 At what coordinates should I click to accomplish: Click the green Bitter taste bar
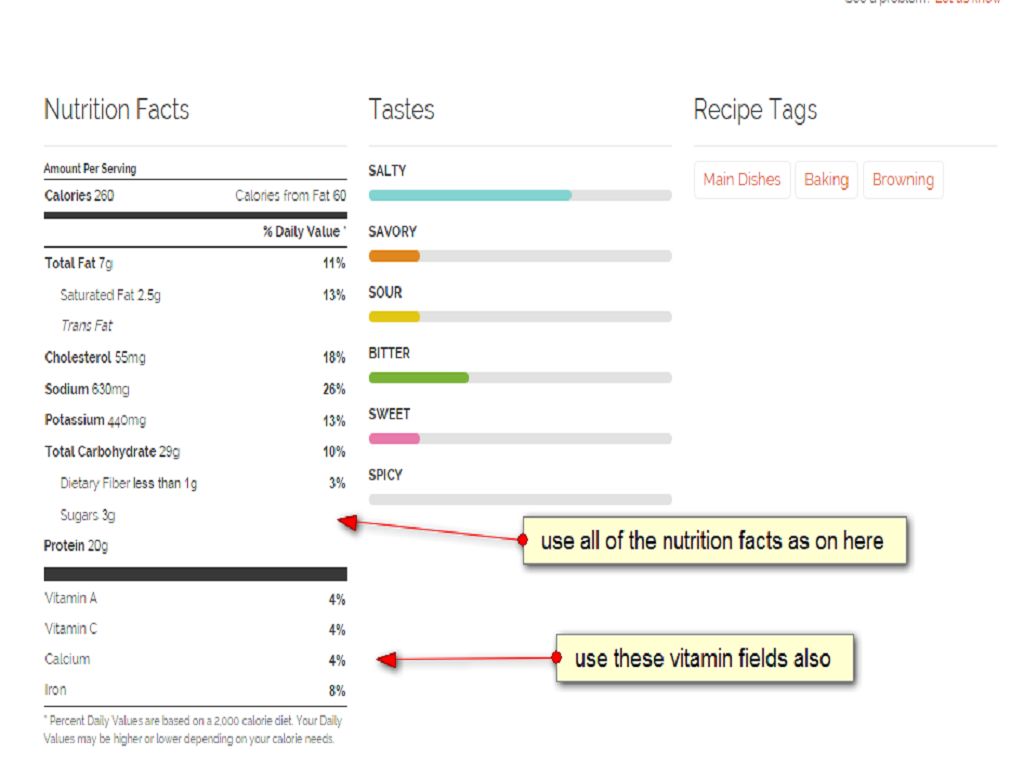418,377
